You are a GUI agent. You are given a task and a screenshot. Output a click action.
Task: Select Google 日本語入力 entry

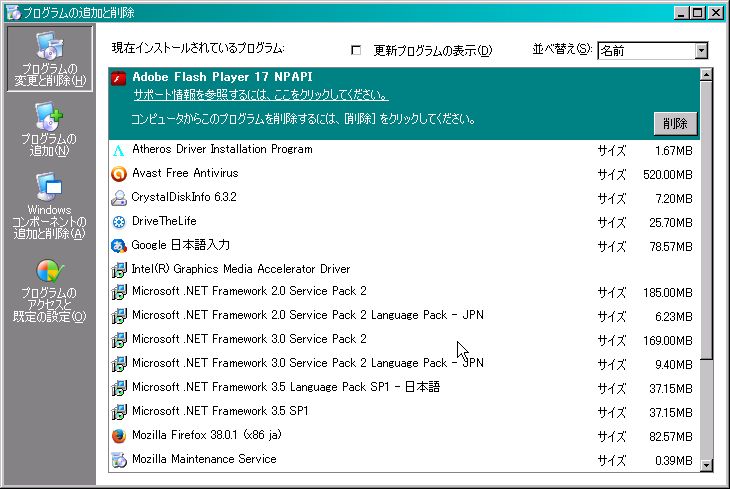[x=404, y=246]
